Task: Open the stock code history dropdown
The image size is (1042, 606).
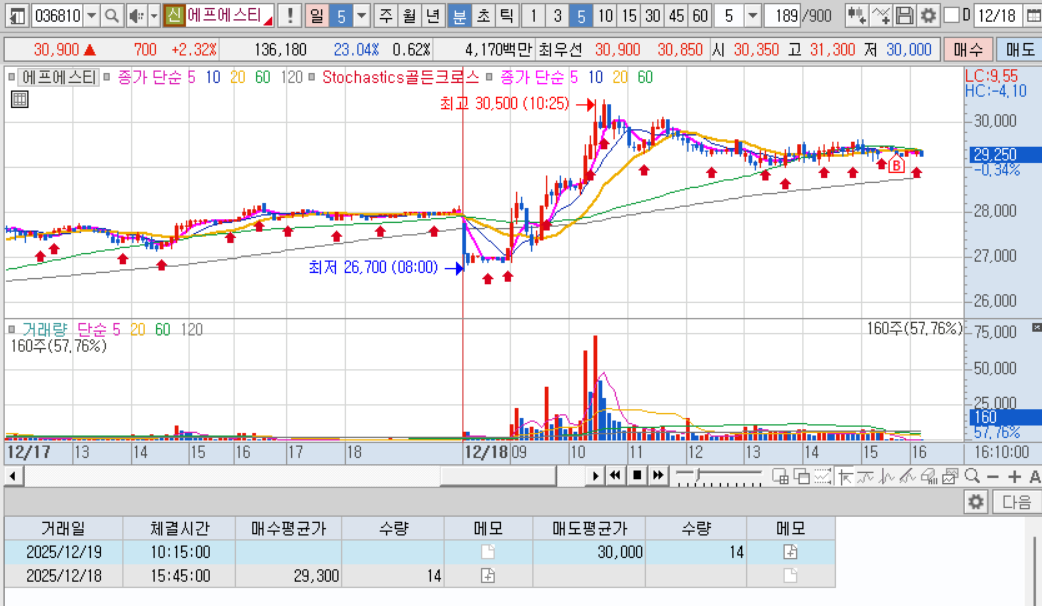Action: 92,15
